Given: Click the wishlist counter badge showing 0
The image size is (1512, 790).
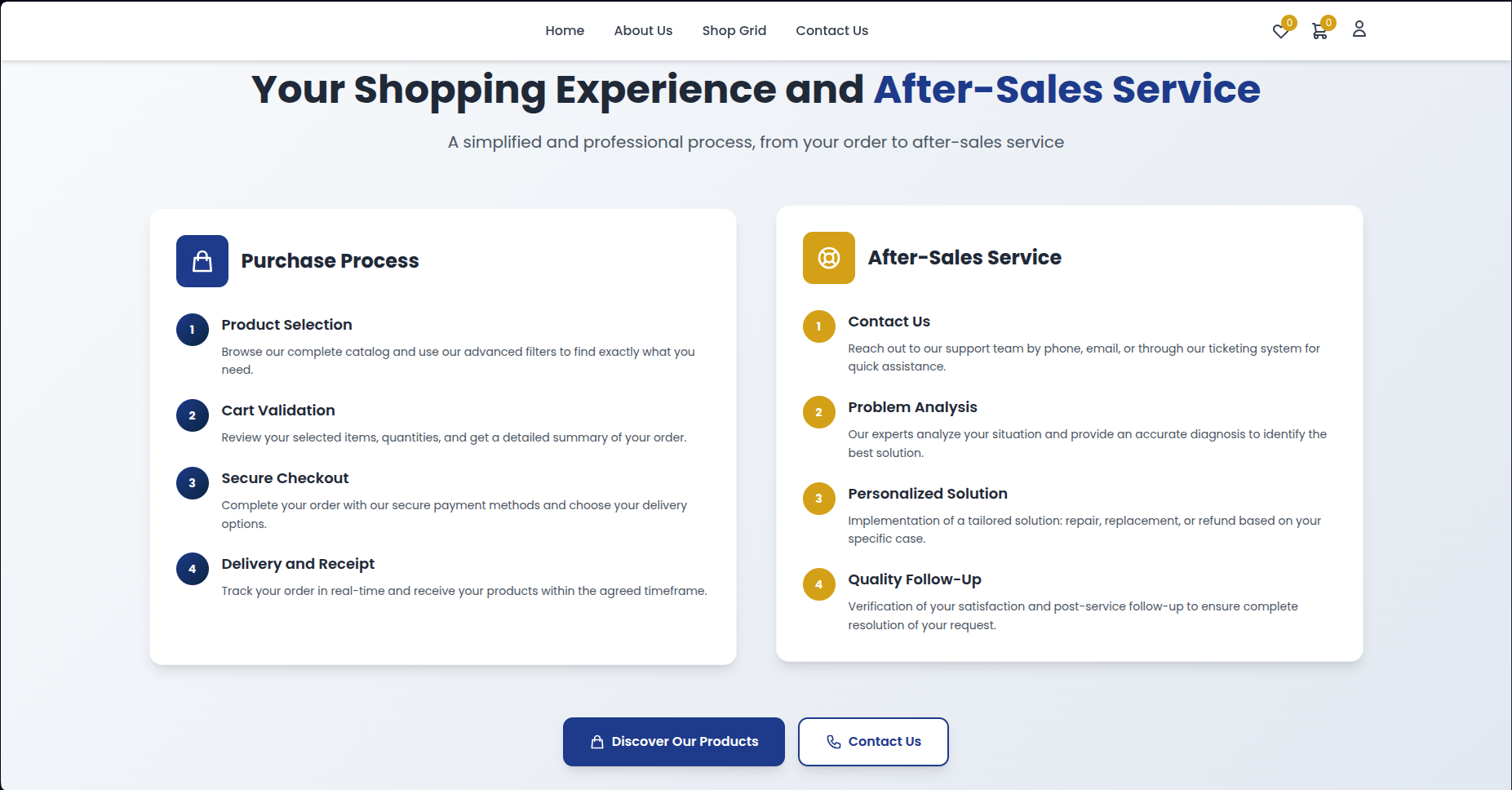Looking at the screenshot, I should pyautogui.click(x=1291, y=21).
